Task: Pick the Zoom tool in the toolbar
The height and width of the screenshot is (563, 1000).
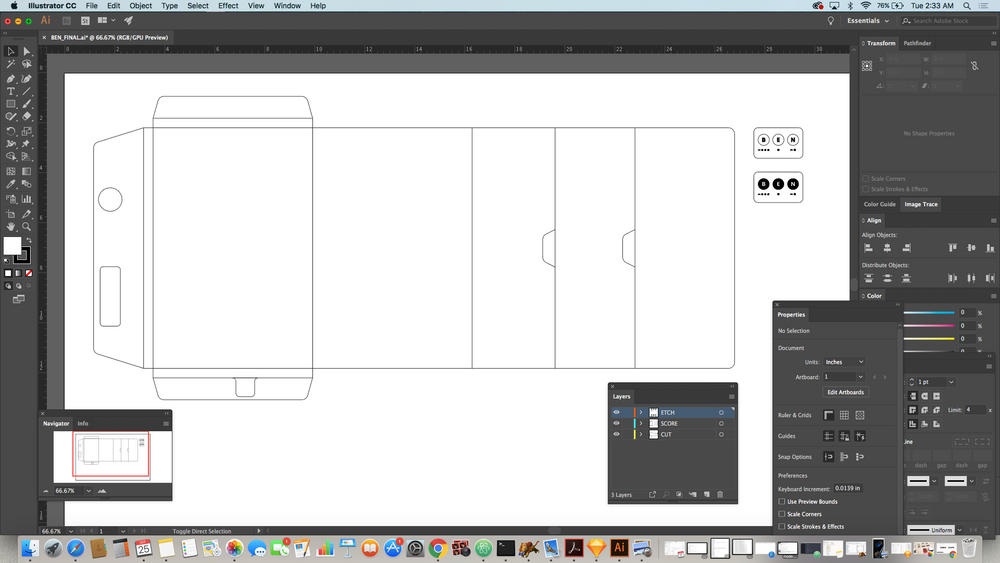Action: coord(27,227)
